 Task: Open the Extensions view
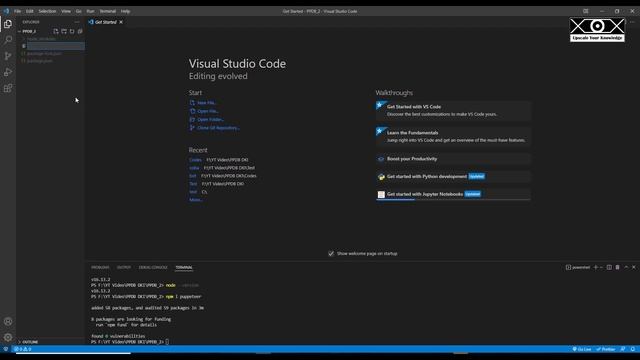pyautogui.click(x=8, y=88)
